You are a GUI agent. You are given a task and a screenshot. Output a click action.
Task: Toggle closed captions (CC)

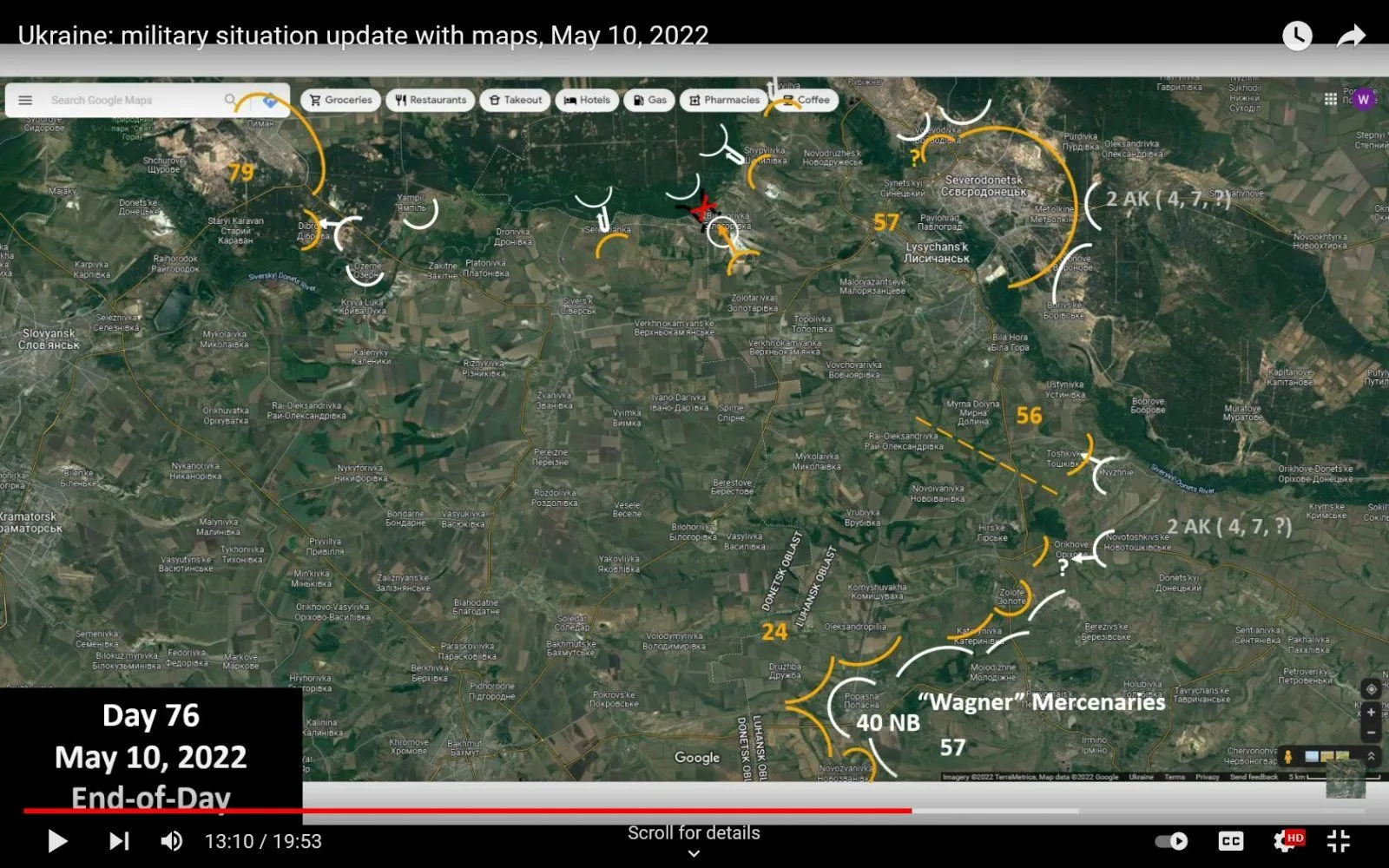(x=1230, y=841)
